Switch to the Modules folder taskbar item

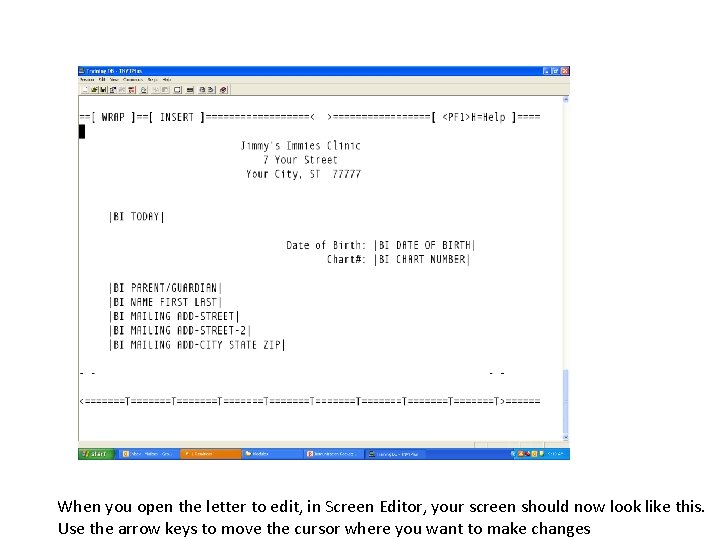[271, 454]
